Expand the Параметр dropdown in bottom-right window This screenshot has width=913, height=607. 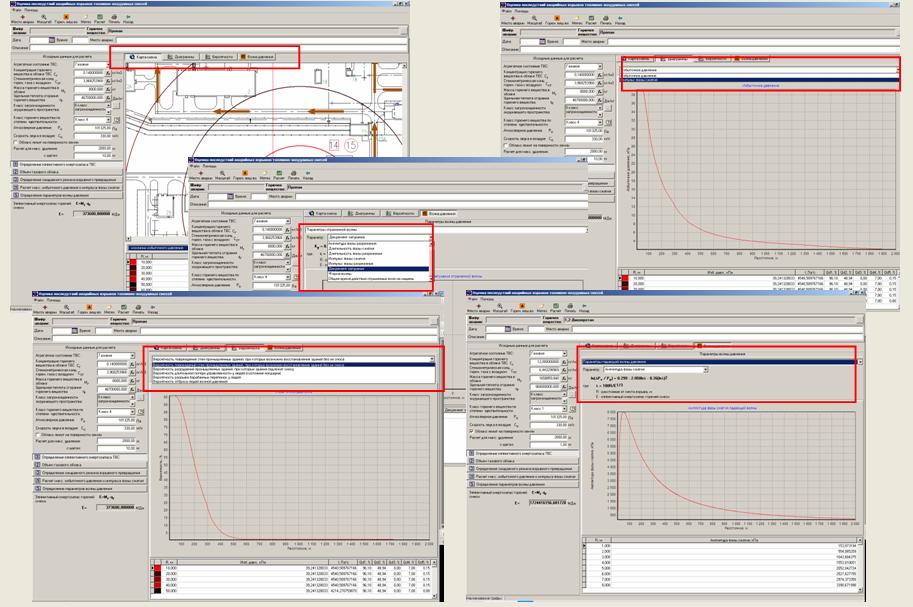coord(705,369)
